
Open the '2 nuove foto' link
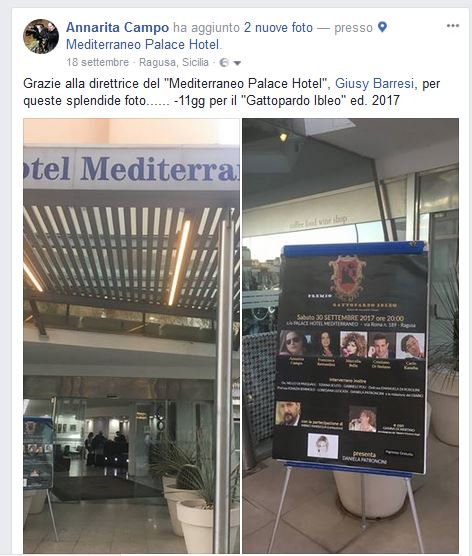point(278,28)
